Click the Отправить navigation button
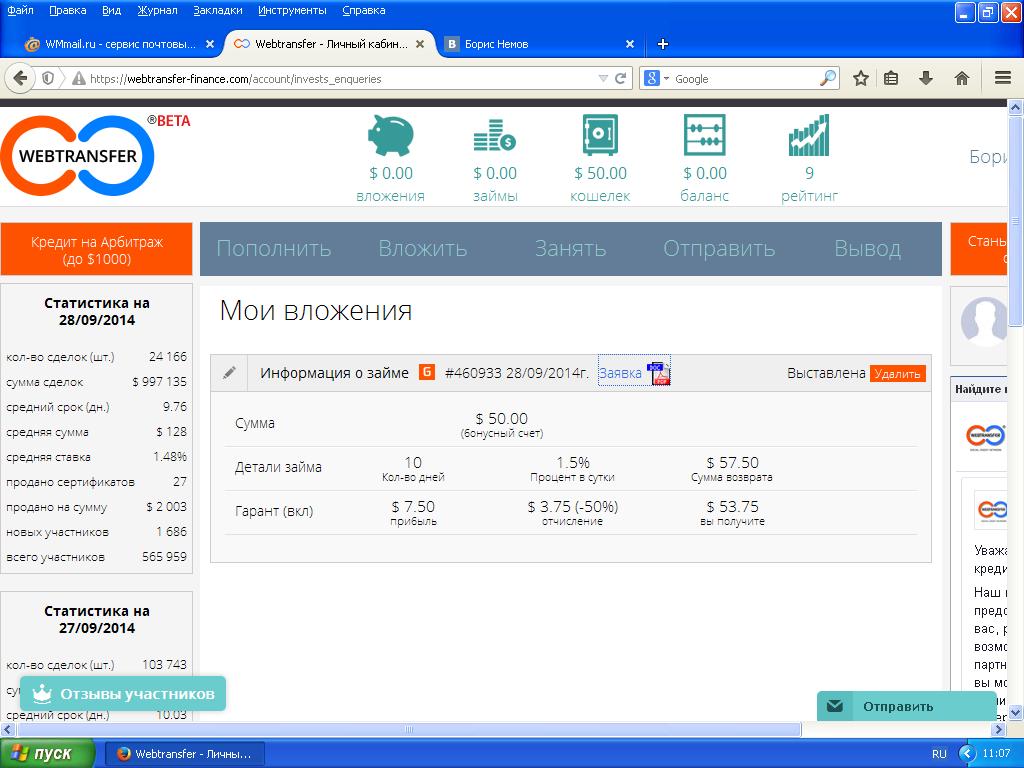The image size is (1024, 768). (719, 248)
